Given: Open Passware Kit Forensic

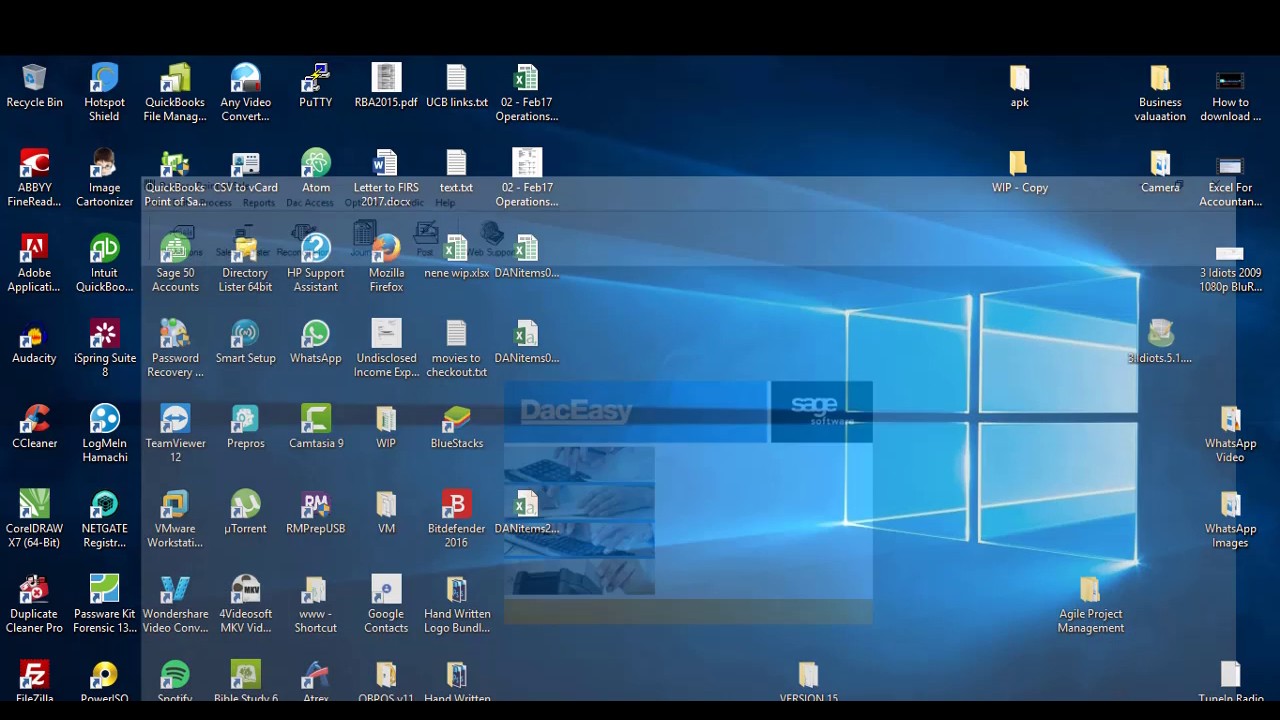Looking at the screenshot, I should pyautogui.click(x=104, y=604).
